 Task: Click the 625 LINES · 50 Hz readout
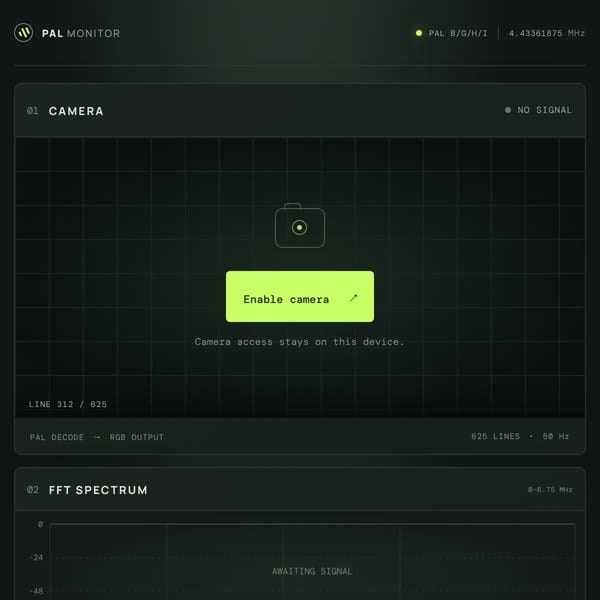(x=520, y=436)
